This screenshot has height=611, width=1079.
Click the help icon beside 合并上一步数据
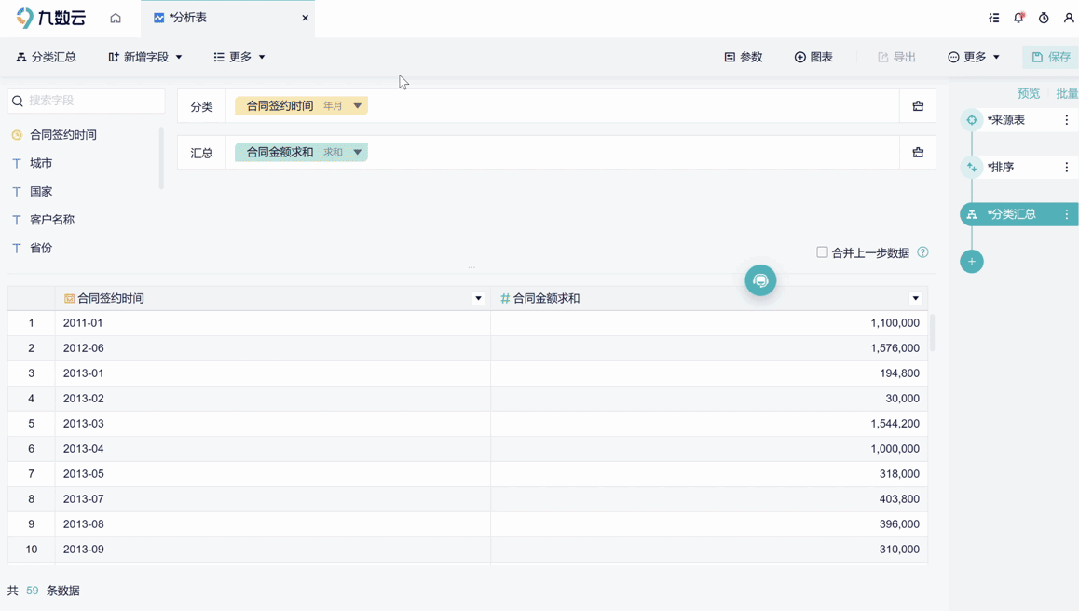923,253
